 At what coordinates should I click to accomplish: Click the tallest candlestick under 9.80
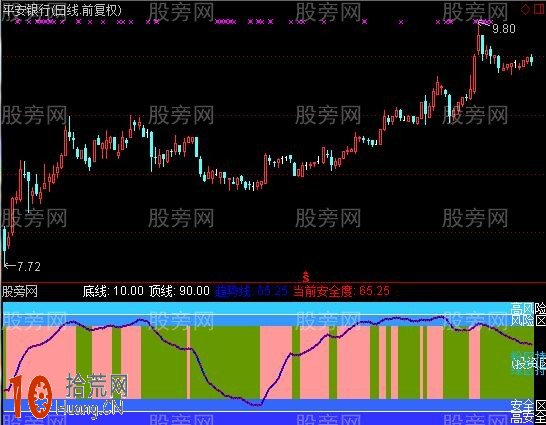tap(478, 40)
